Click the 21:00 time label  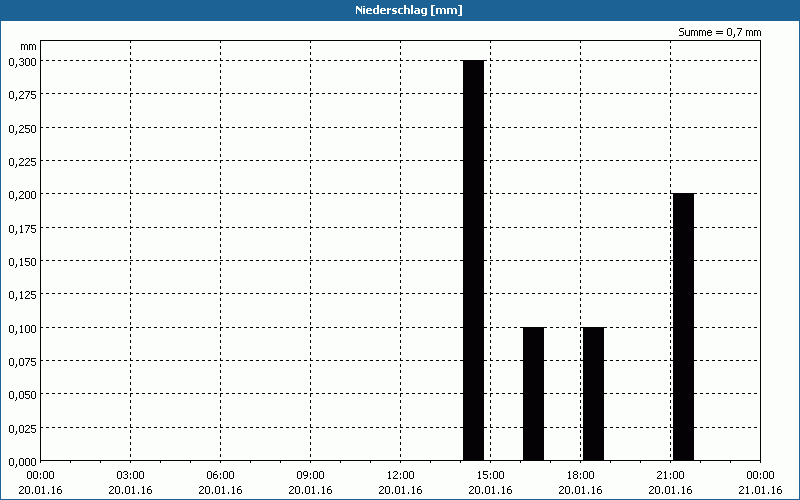click(670, 476)
